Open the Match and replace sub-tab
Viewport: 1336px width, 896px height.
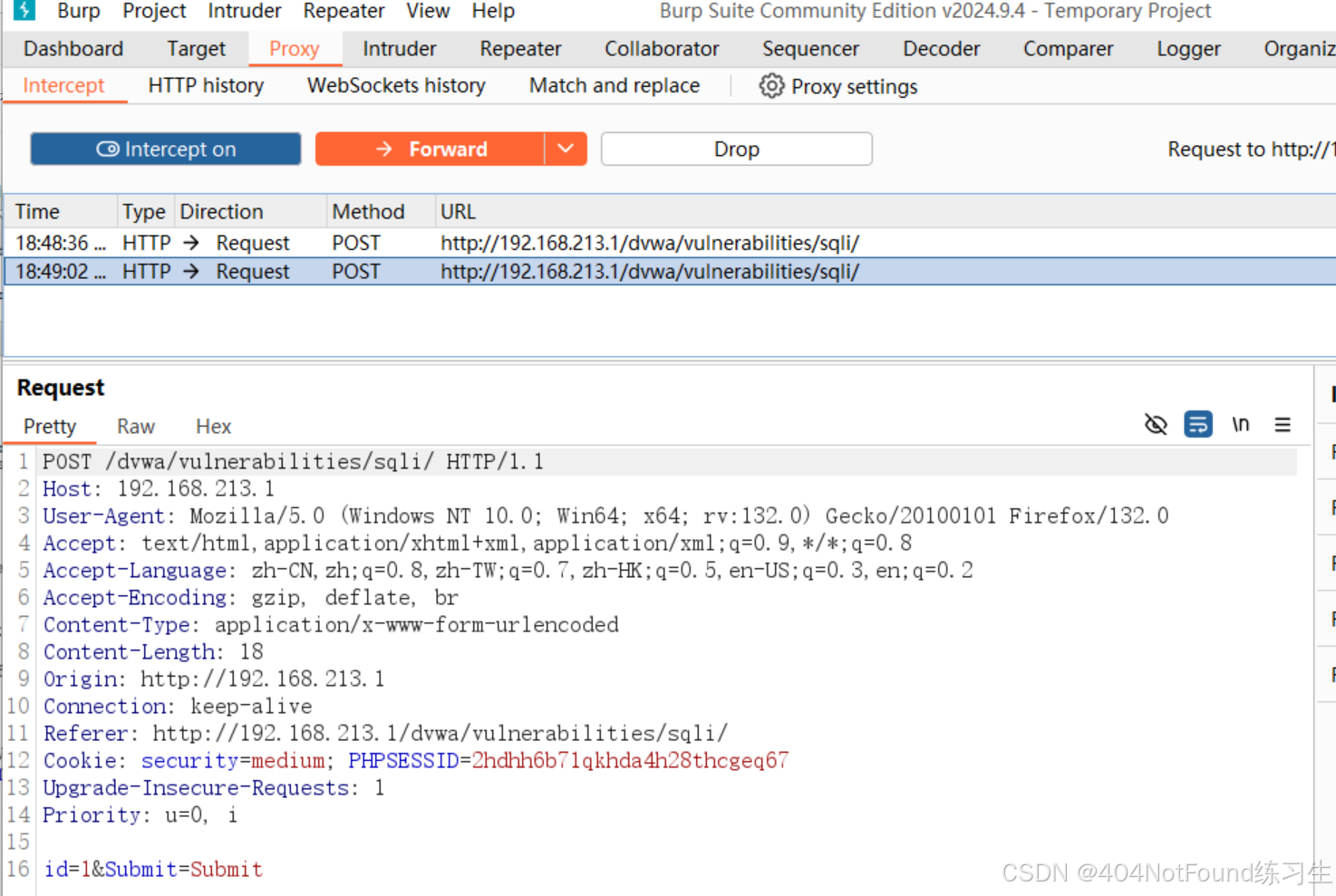click(x=615, y=86)
